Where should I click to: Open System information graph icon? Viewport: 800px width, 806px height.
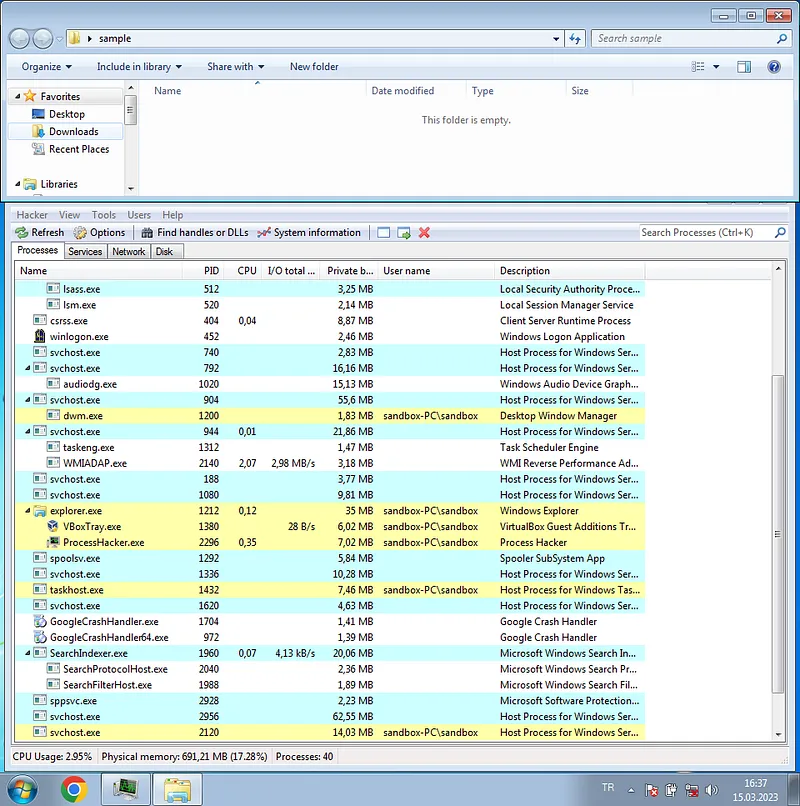coord(264,233)
